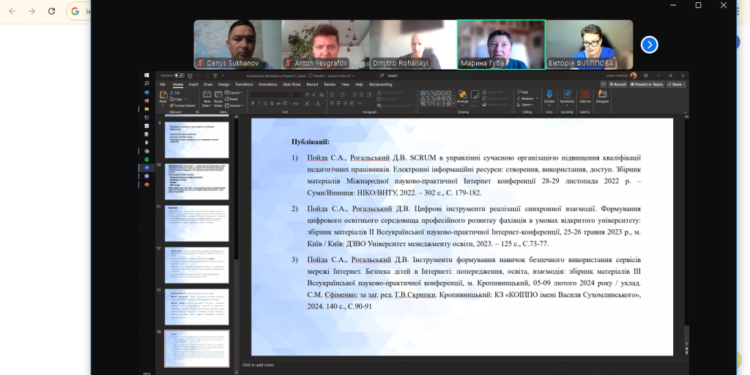Viewport: 750px width, 375px height.
Task: Collapse the ribbon with the chevron
Action: coord(685,112)
